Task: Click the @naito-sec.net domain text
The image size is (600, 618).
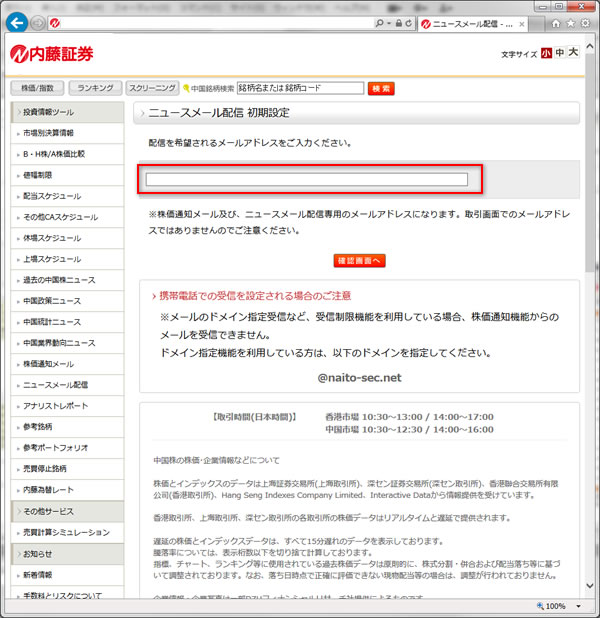Action: 360,378
